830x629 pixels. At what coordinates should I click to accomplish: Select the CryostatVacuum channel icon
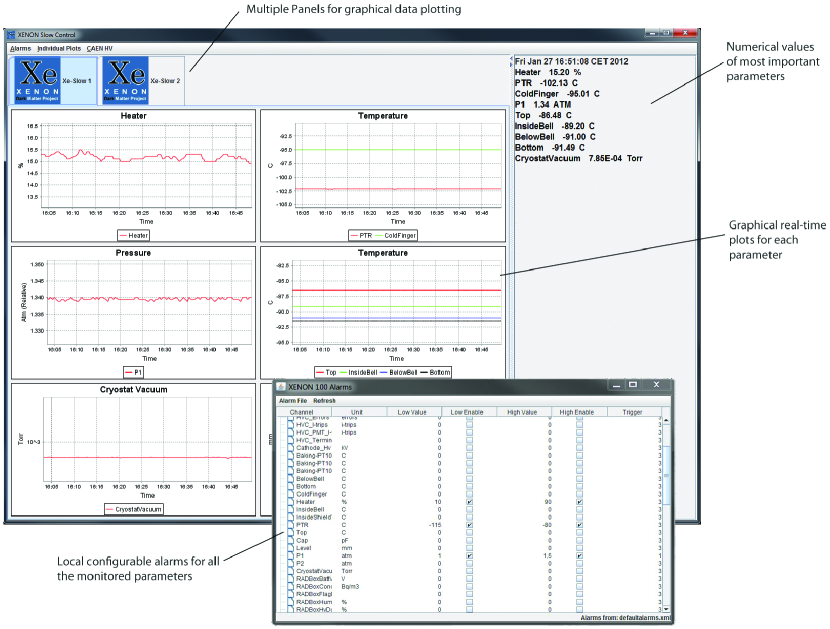pos(288,571)
